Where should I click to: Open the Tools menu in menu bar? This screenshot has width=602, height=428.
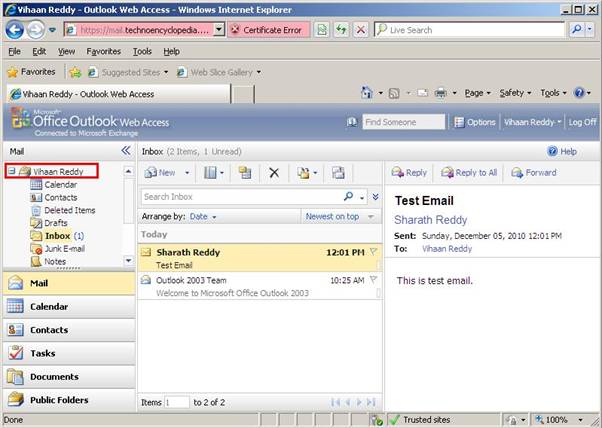click(142, 51)
